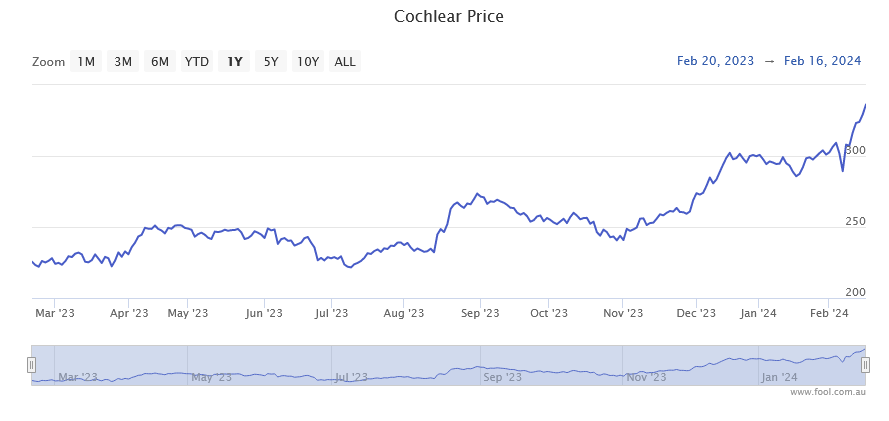The width and height of the screenshot is (889, 421).
Task: Click May '23 in the navigator strip
Action: coord(214,377)
